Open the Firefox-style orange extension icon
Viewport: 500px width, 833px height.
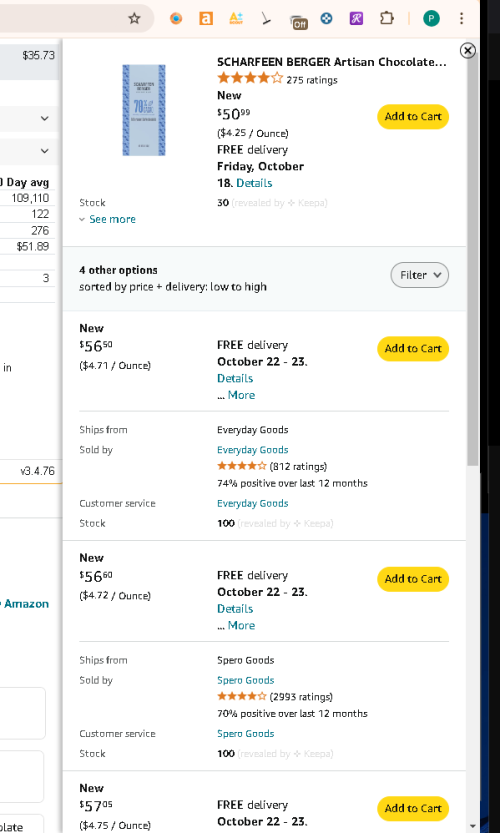click(x=176, y=19)
